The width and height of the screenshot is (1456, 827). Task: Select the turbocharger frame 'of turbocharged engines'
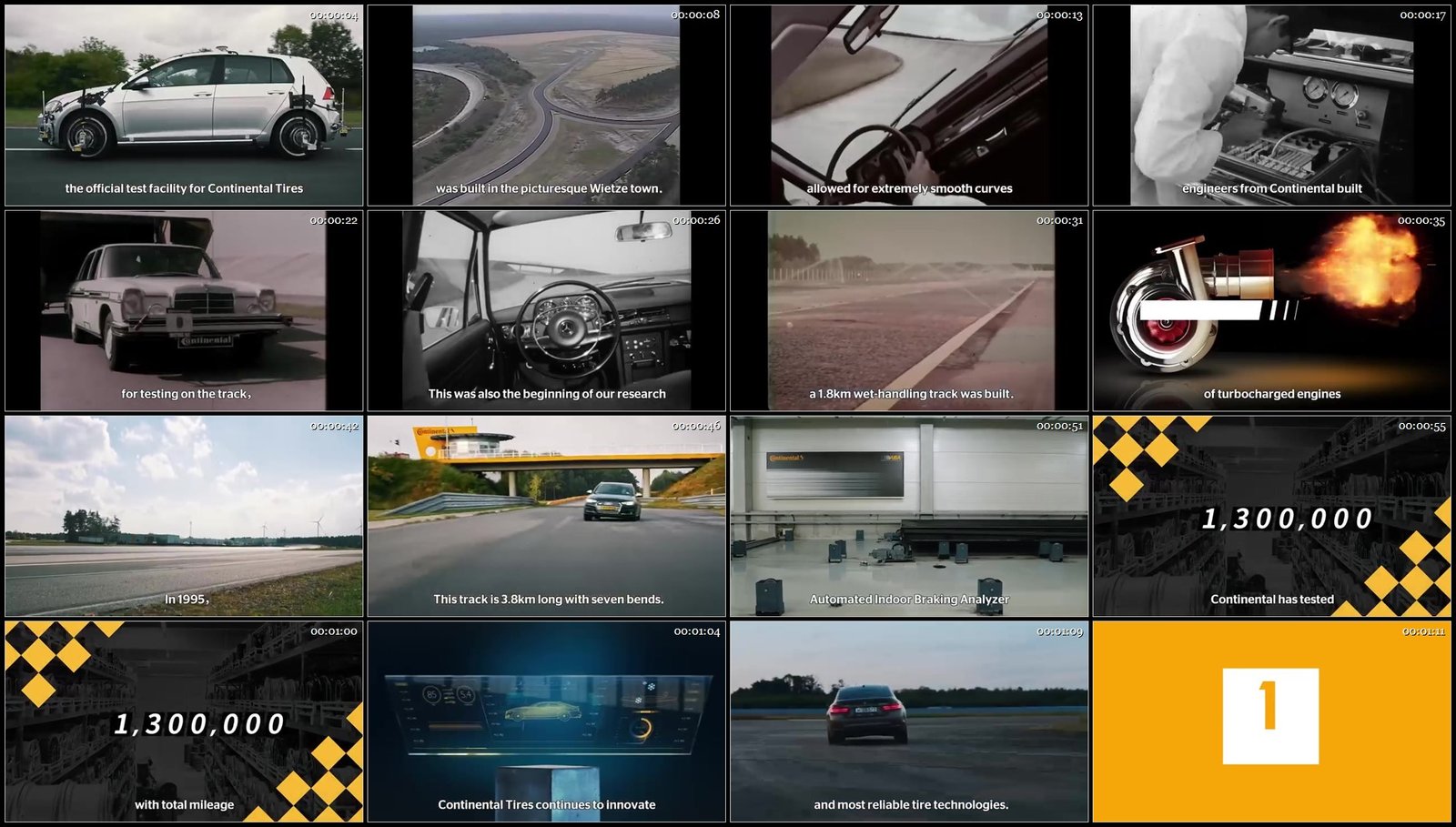click(1272, 311)
